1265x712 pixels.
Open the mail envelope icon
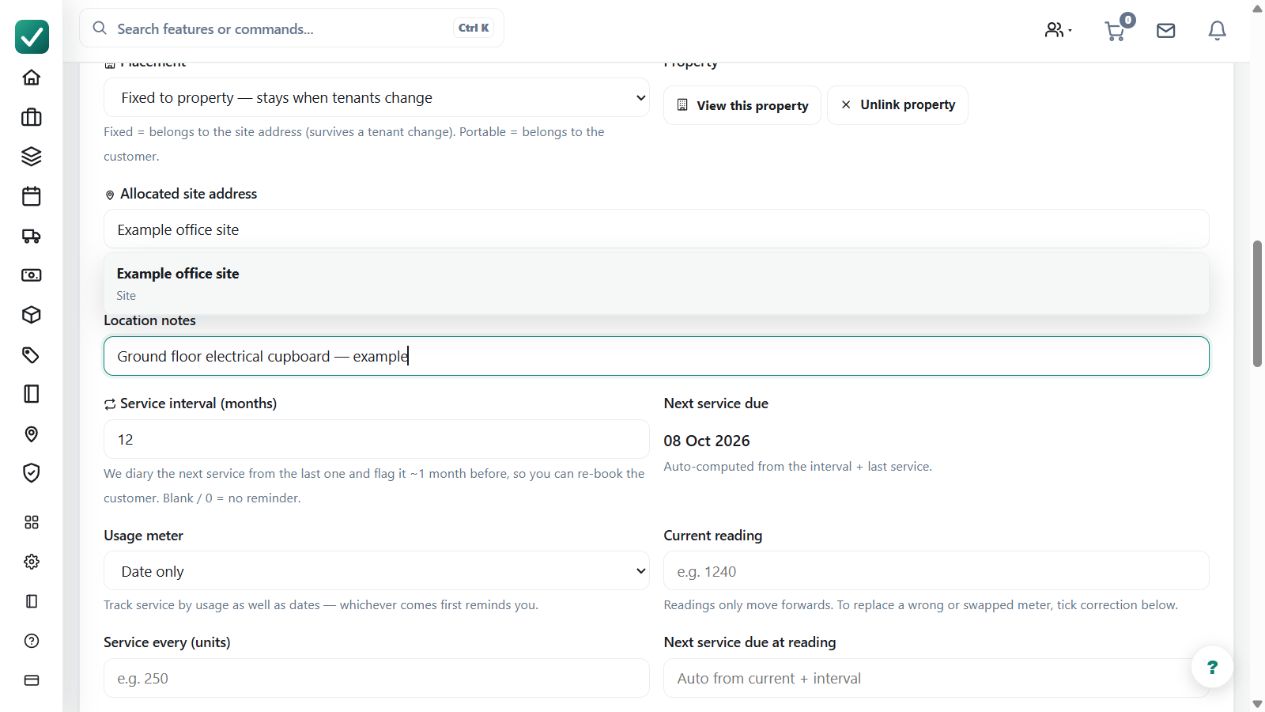pyautogui.click(x=1166, y=30)
